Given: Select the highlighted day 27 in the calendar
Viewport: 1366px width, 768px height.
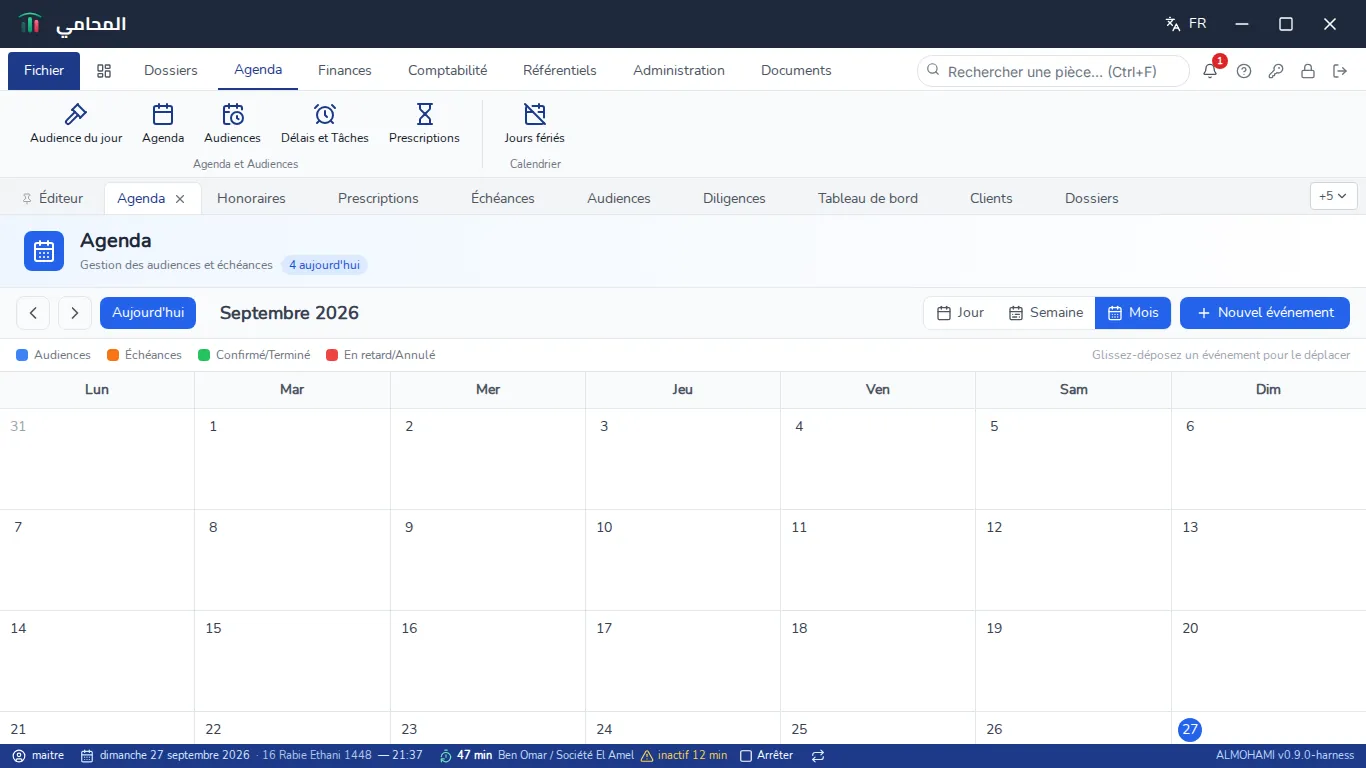Looking at the screenshot, I should click(1190, 730).
